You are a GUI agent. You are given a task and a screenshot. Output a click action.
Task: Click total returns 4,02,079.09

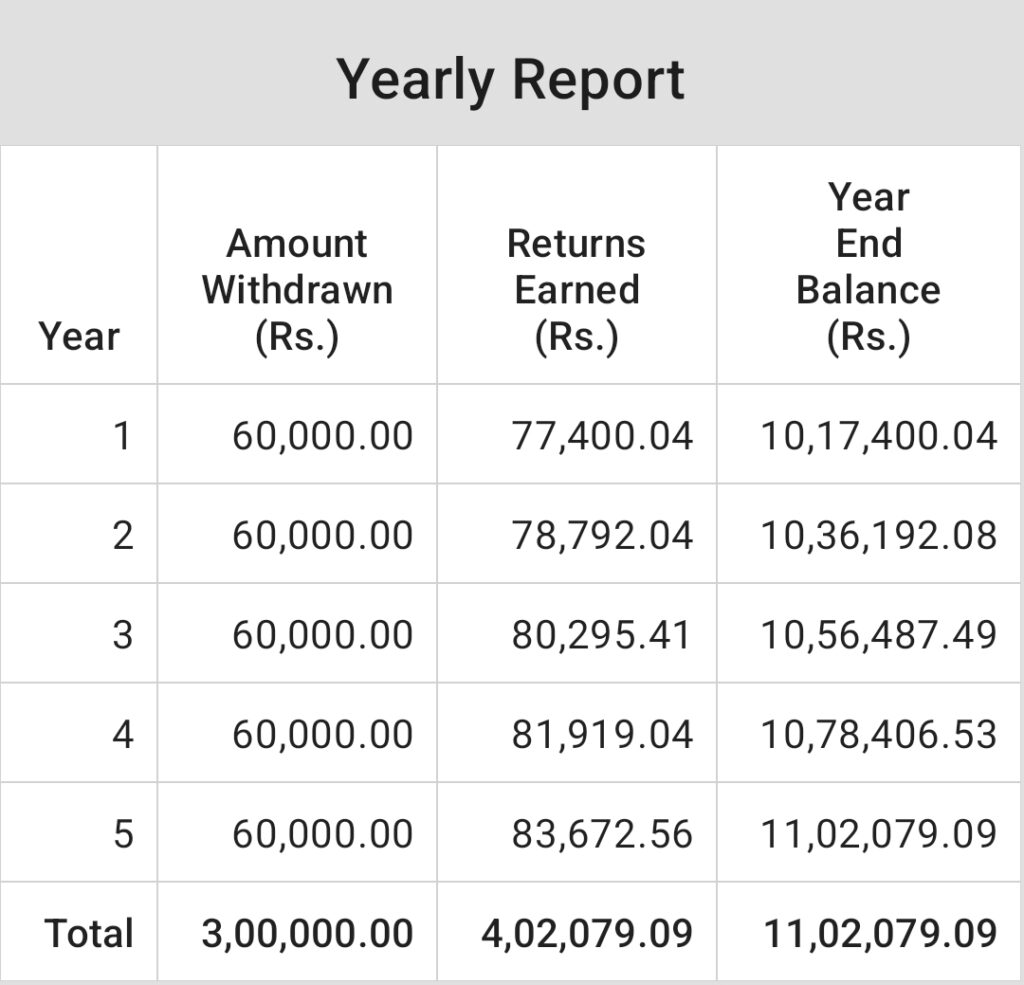pos(587,933)
